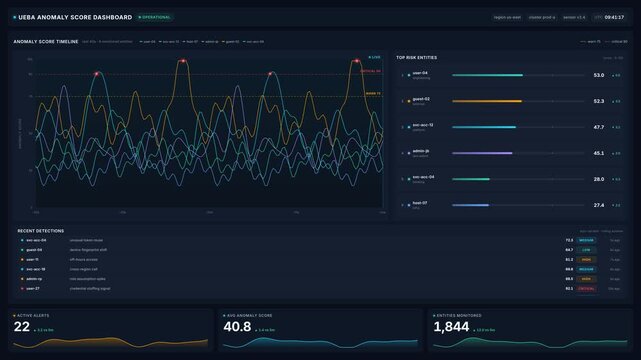Screen dimensions: 641x360
Task: Click the CRITICAL severity badge
Action: (x=586, y=288)
